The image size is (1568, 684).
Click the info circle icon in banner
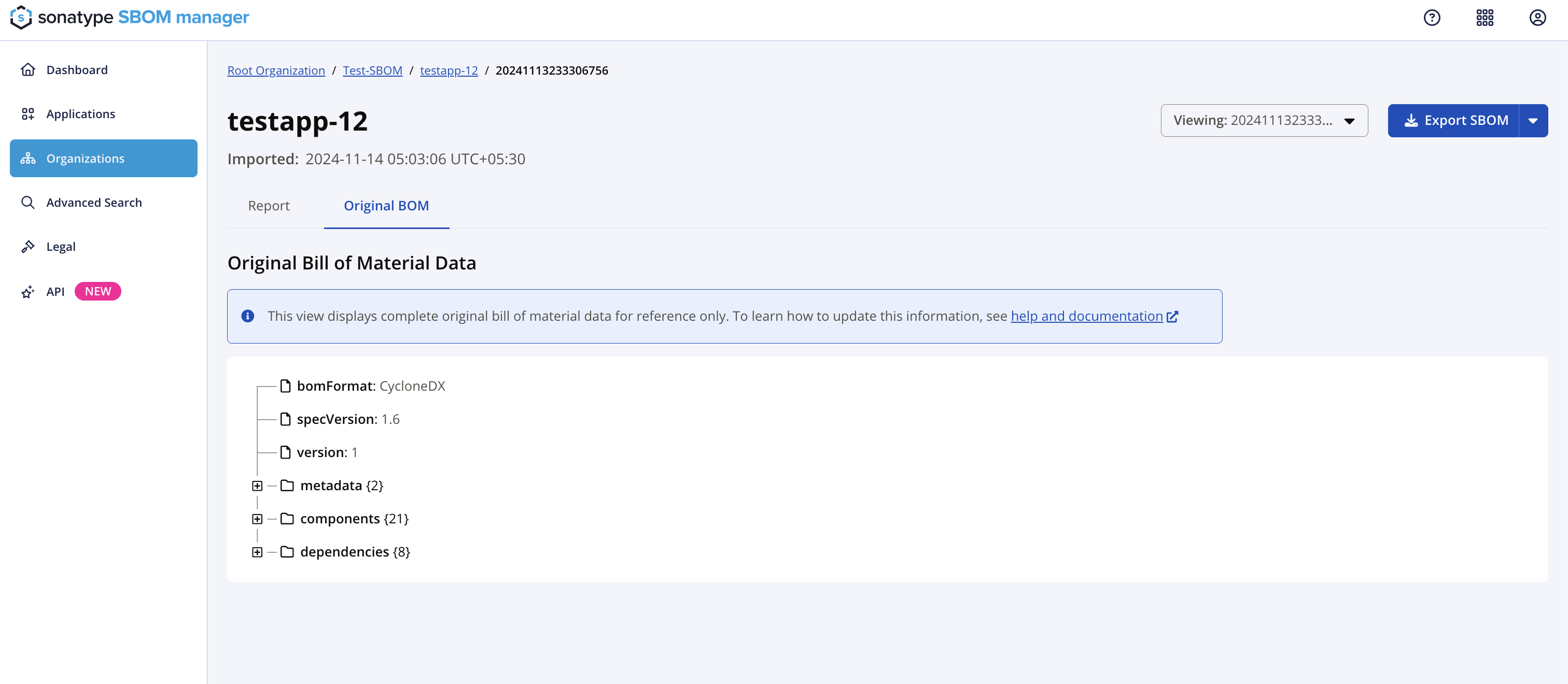(247, 316)
